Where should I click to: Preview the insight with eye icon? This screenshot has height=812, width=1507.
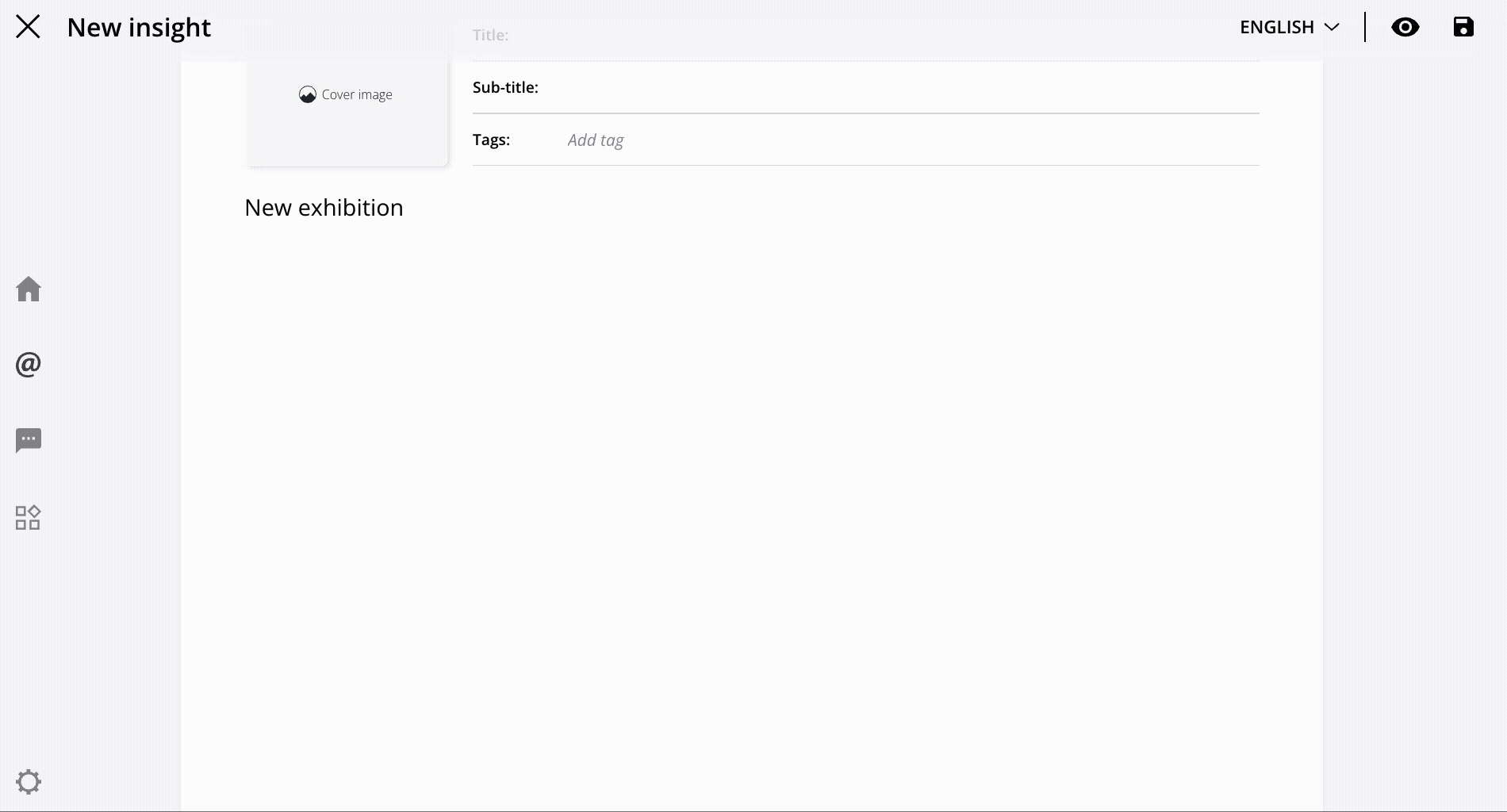1405,27
